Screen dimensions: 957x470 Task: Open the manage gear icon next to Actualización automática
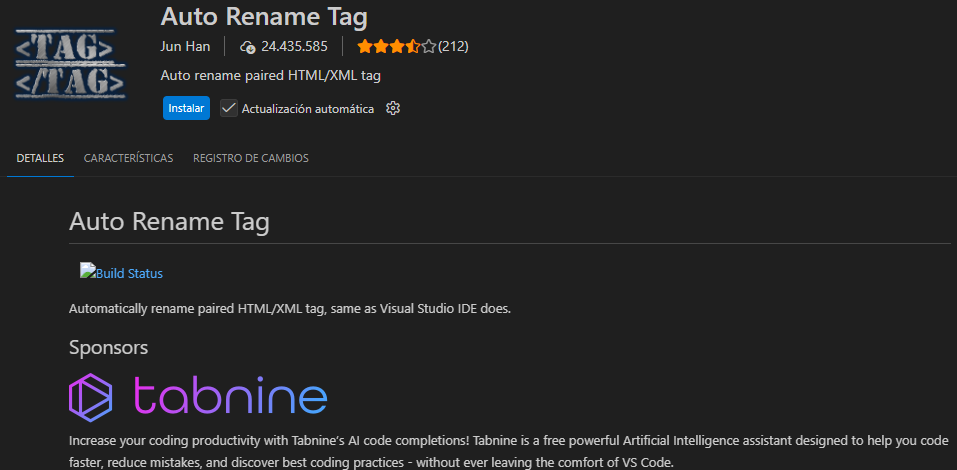393,108
